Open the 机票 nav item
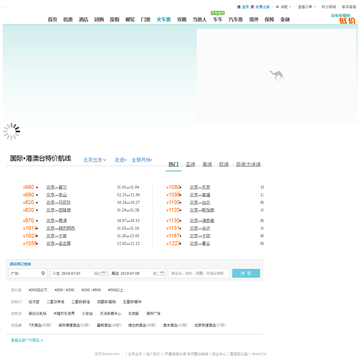This screenshot has height=360, width=360. click(x=68, y=20)
